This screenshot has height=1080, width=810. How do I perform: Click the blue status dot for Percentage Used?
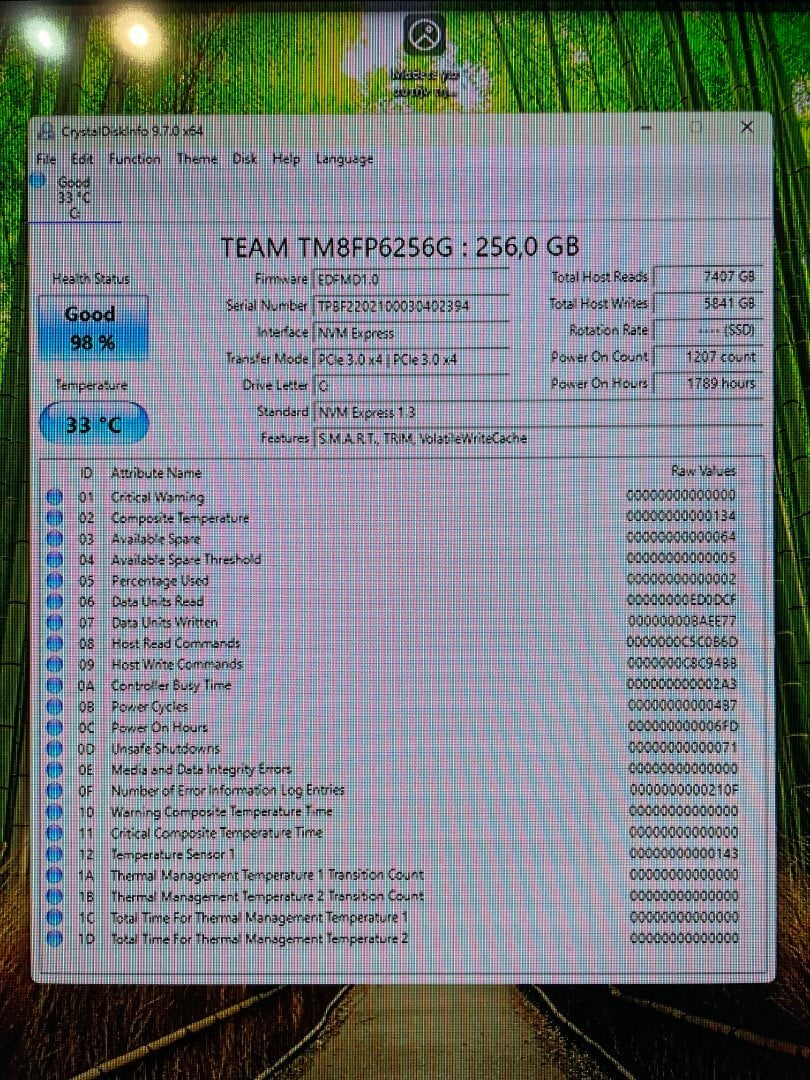[54, 581]
